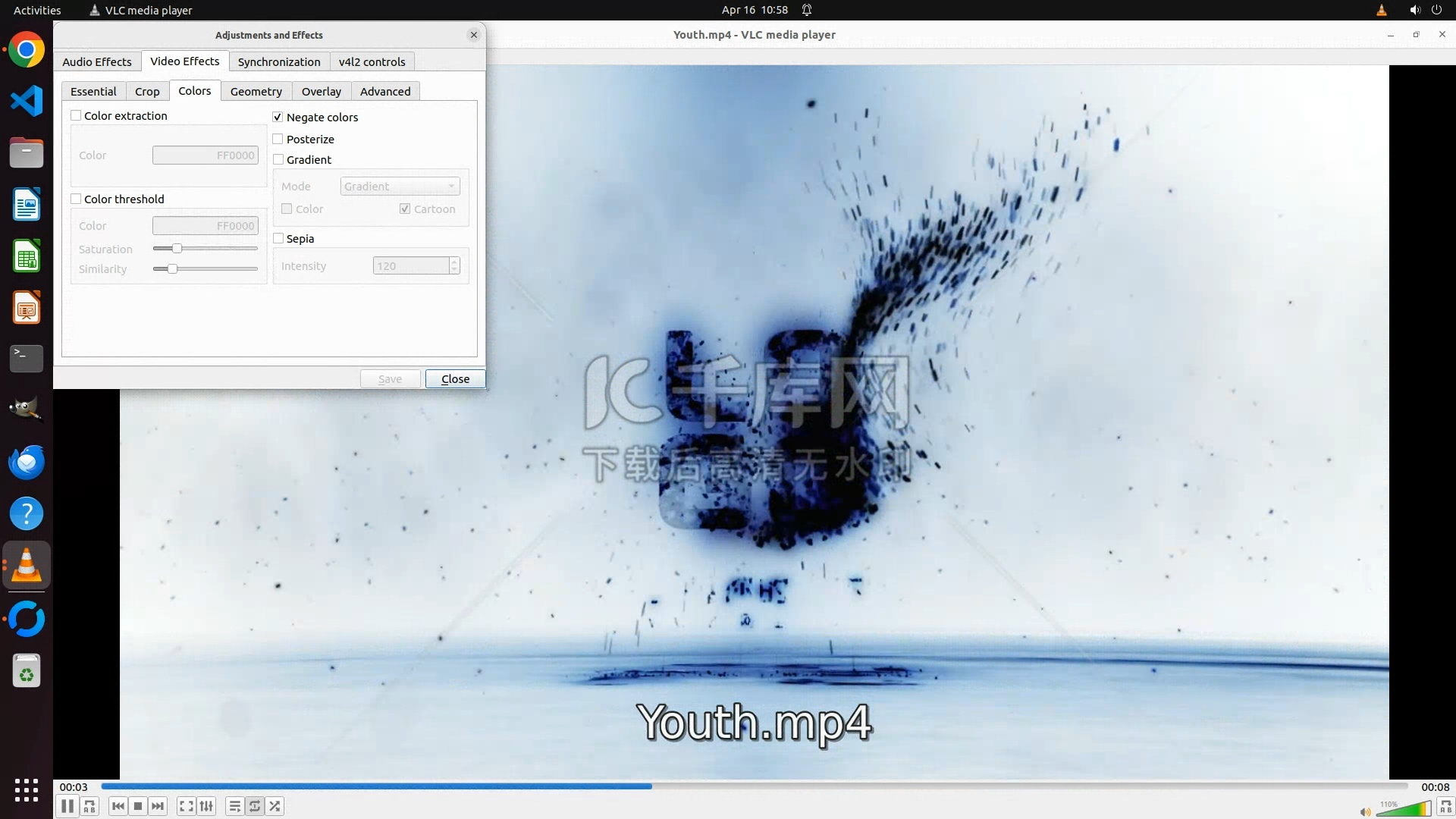
Task: Click the video seek progress bar
Action: coord(754,786)
